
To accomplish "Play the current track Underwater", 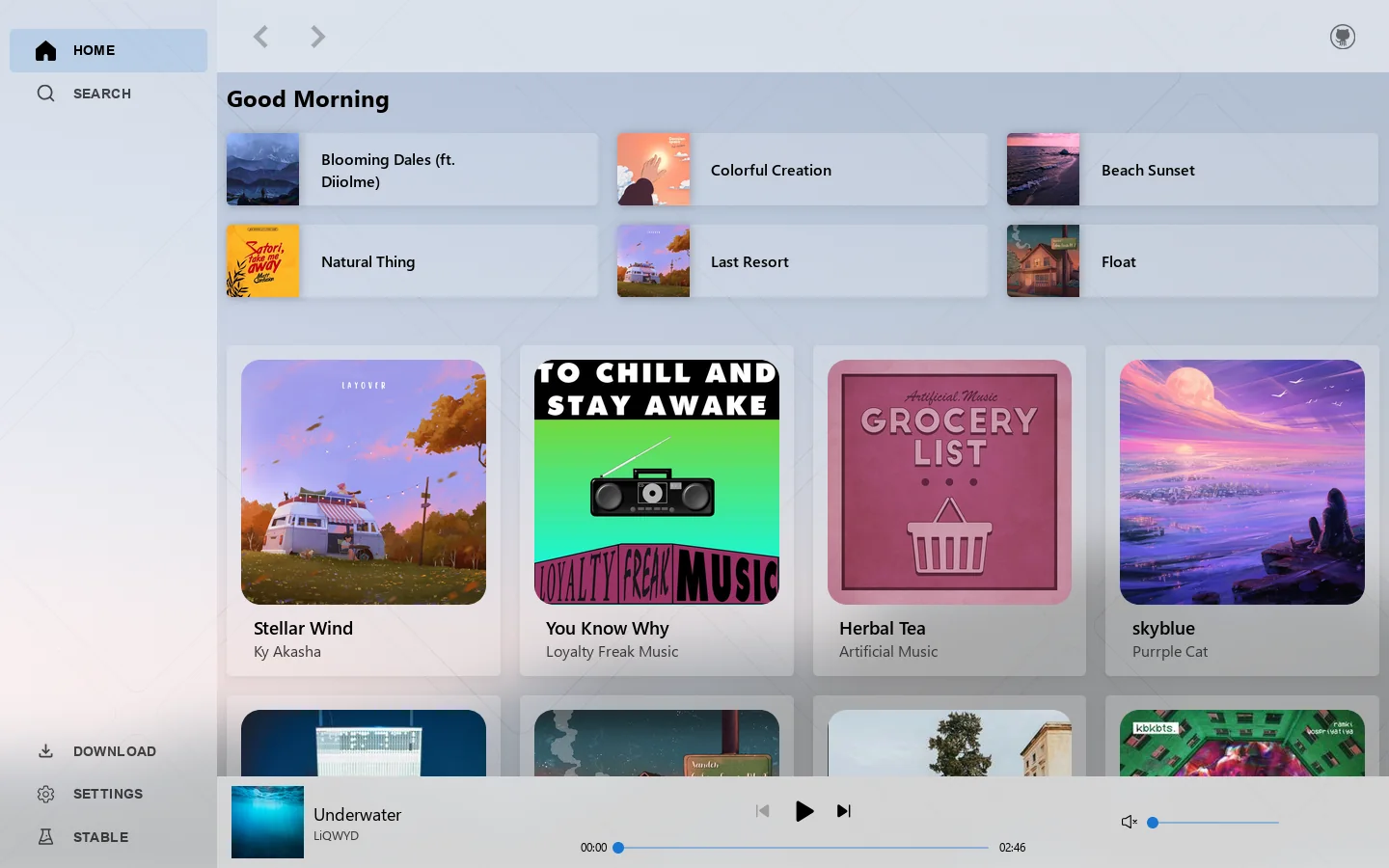I will point(803,811).
